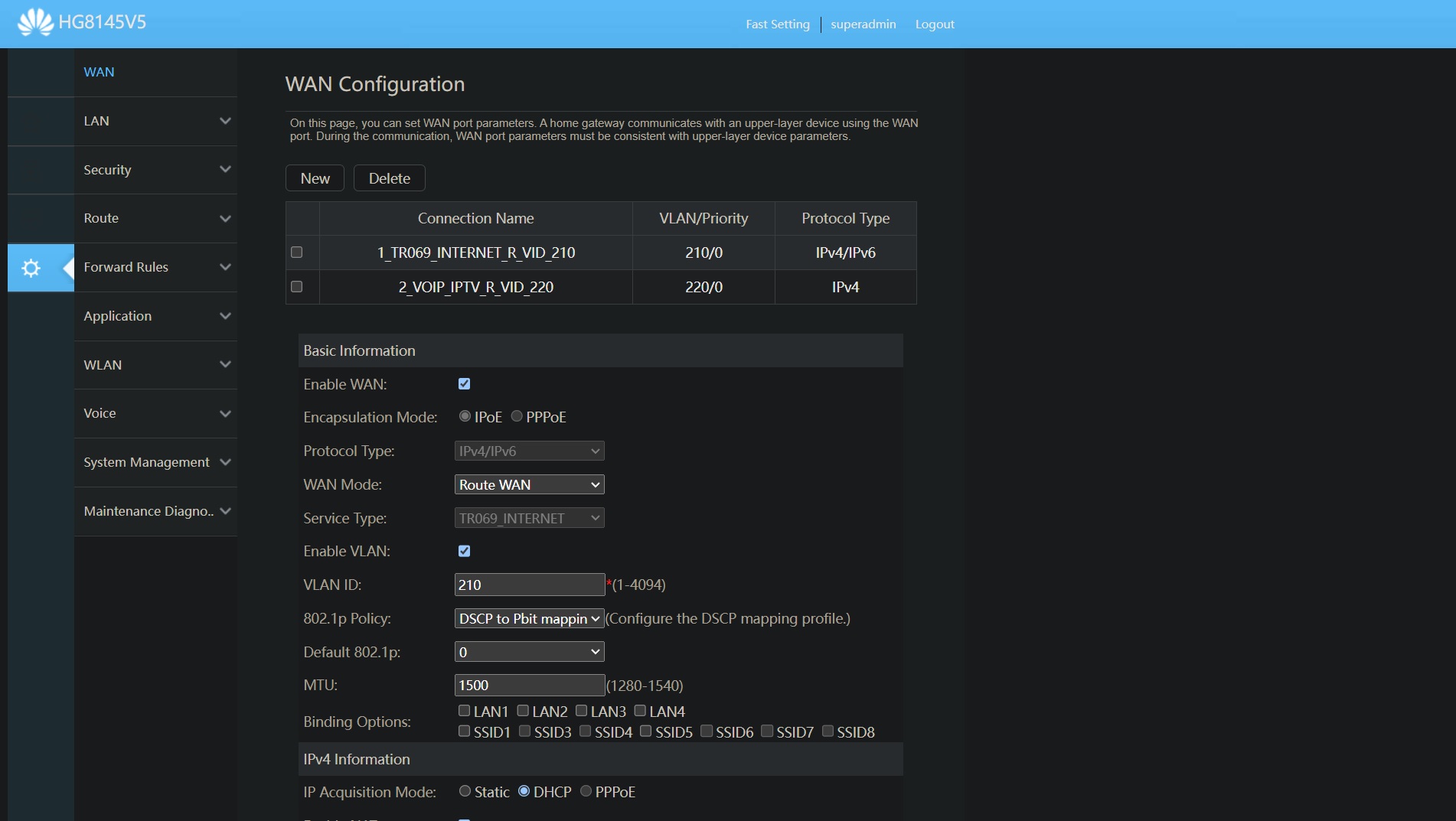Click the Huawei logo icon
The width and height of the screenshot is (1456, 821).
pos(35,22)
